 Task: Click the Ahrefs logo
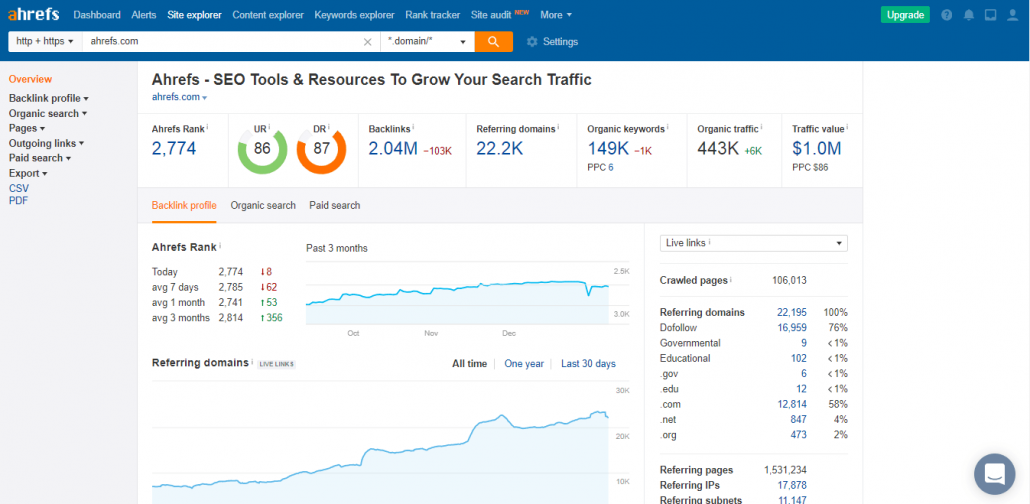(x=34, y=14)
